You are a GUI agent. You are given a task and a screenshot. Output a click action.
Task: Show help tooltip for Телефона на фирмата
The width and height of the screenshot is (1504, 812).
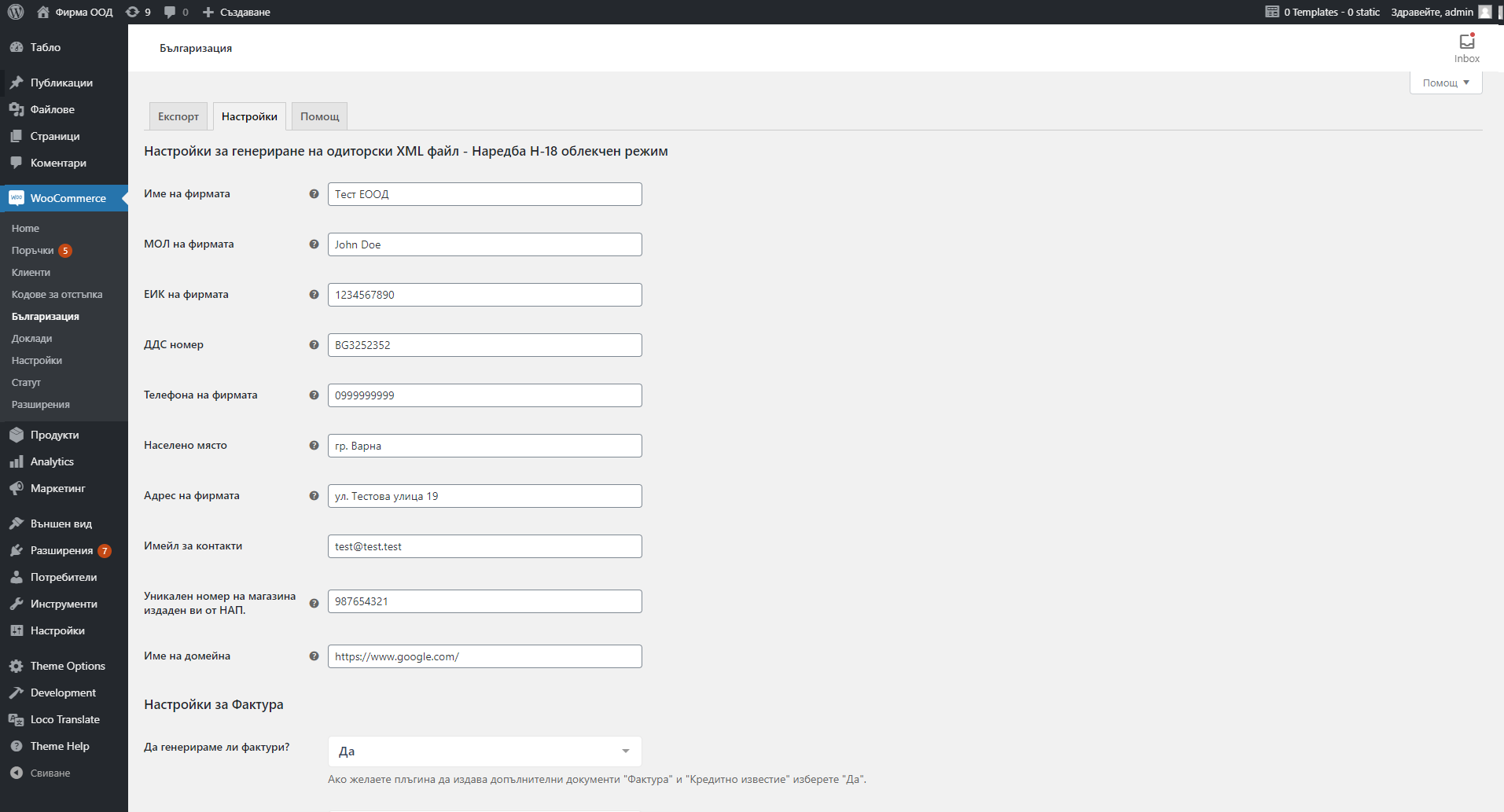314,395
